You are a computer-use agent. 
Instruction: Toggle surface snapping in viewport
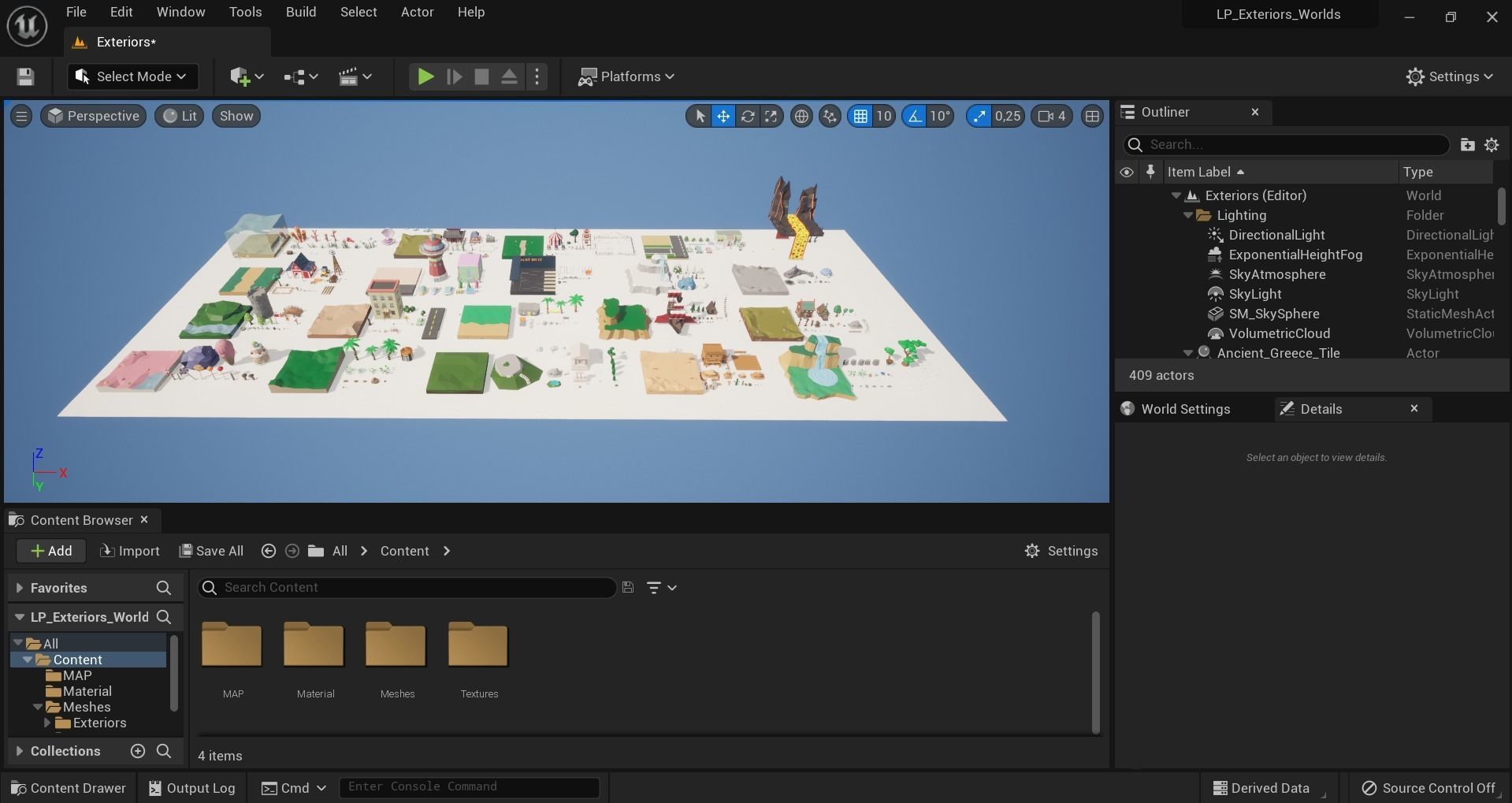pos(830,116)
